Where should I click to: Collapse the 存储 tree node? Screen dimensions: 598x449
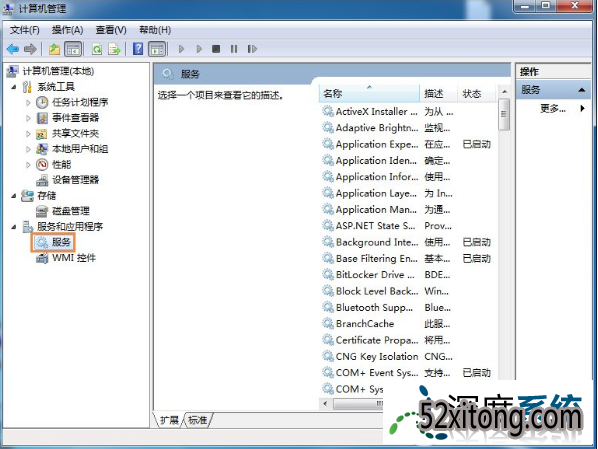pyautogui.click(x=14, y=196)
